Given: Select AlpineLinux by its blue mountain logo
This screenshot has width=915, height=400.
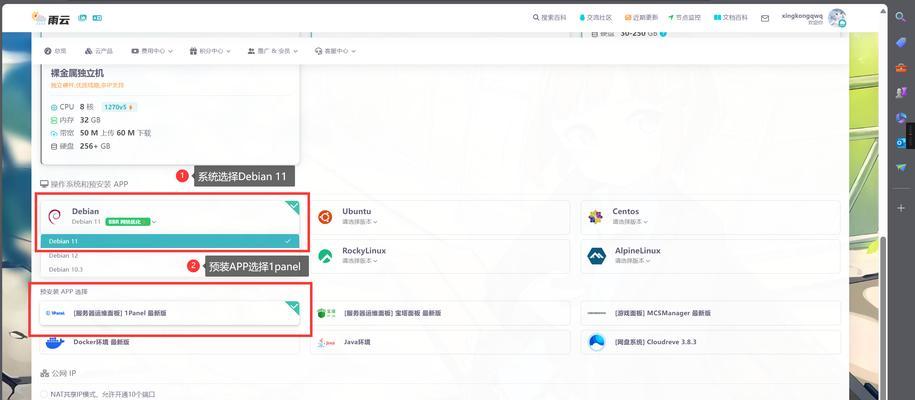Looking at the screenshot, I should [596, 256].
